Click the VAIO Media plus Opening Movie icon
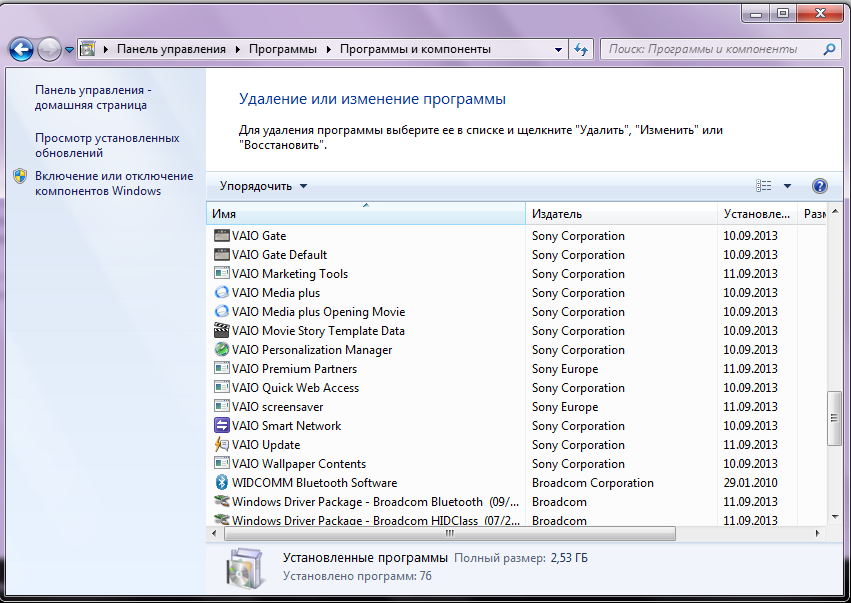 (221, 312)
